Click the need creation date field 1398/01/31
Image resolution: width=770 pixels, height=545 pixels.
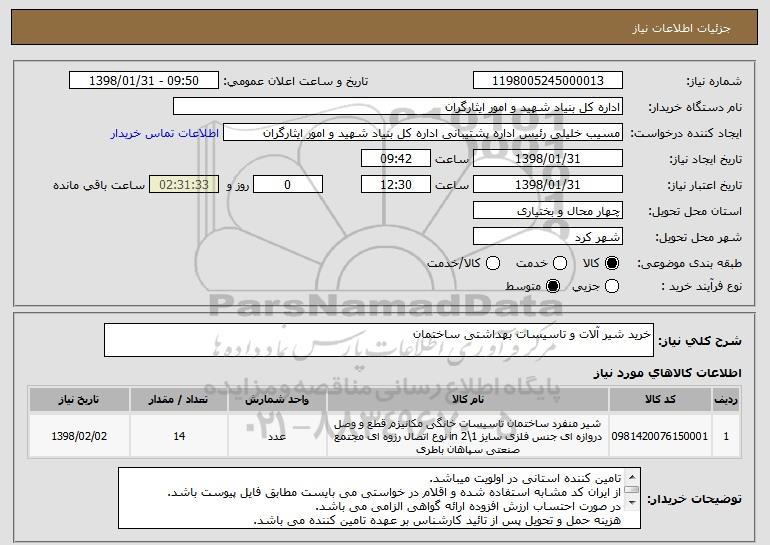click(x=548, y=159)
